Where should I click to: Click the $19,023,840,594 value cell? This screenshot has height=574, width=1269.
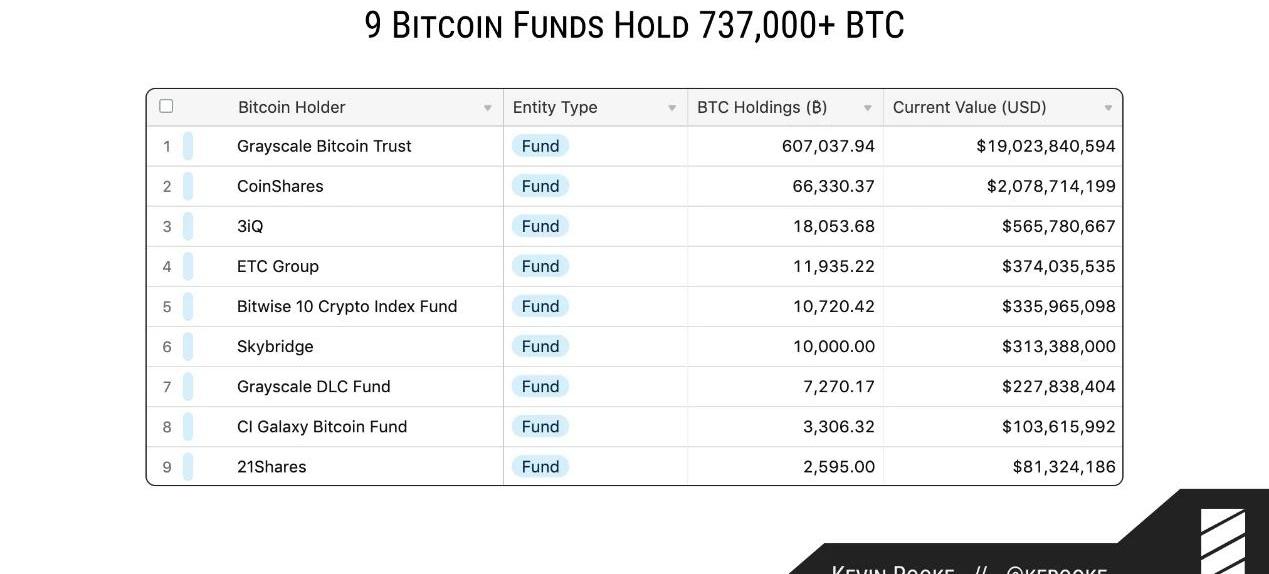[1046, 146]
